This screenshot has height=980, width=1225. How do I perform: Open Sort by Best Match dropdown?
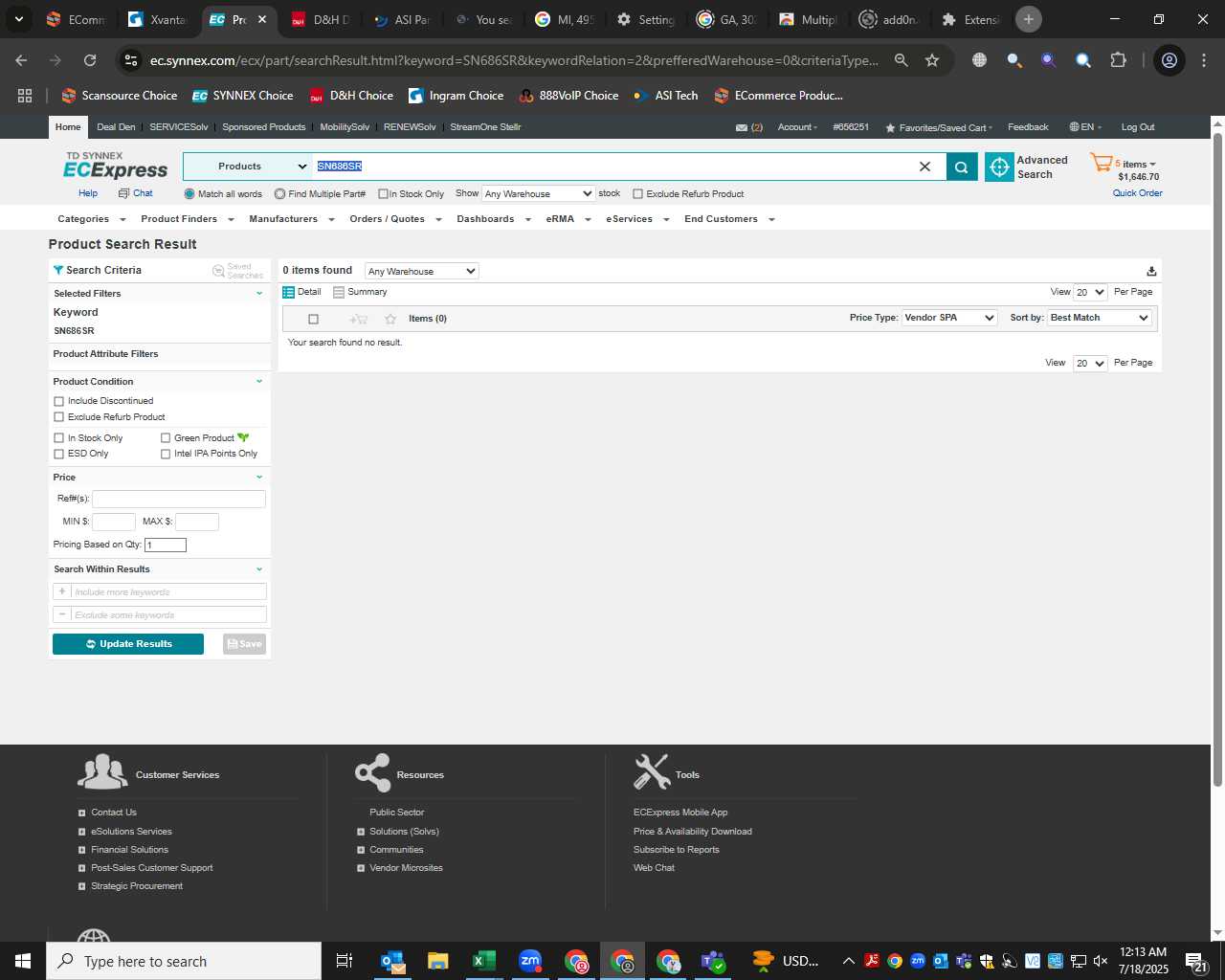[x=1100, y=318]
